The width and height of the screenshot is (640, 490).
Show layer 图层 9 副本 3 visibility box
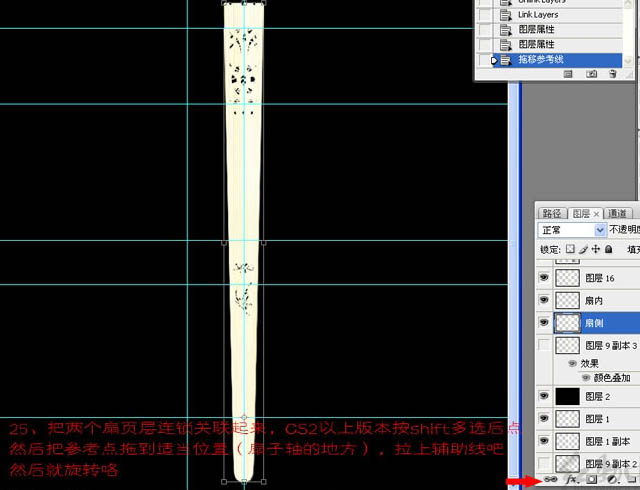tap(544, 345)
